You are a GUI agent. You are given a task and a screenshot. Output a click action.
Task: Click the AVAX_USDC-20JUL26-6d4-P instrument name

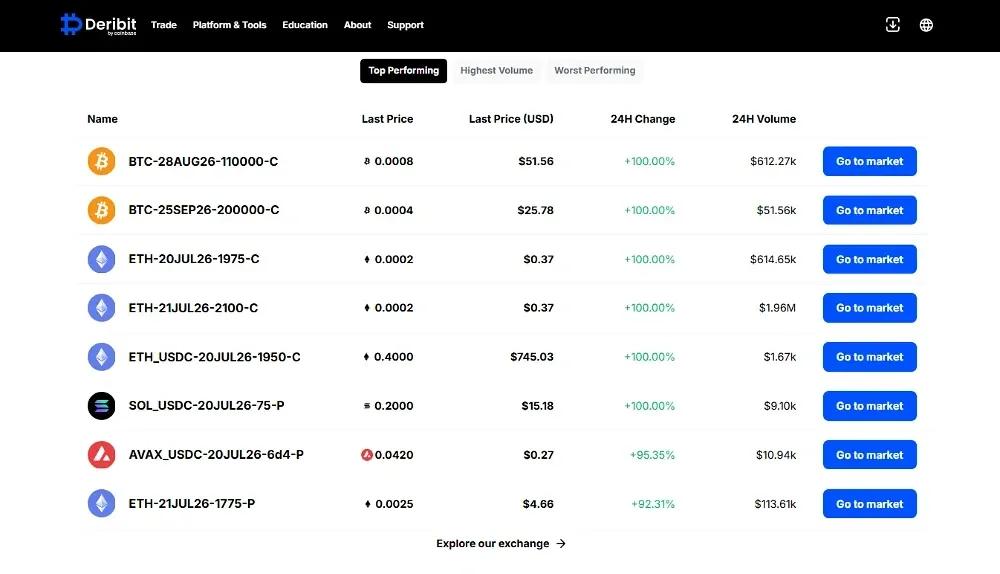(x=216, y=455)
